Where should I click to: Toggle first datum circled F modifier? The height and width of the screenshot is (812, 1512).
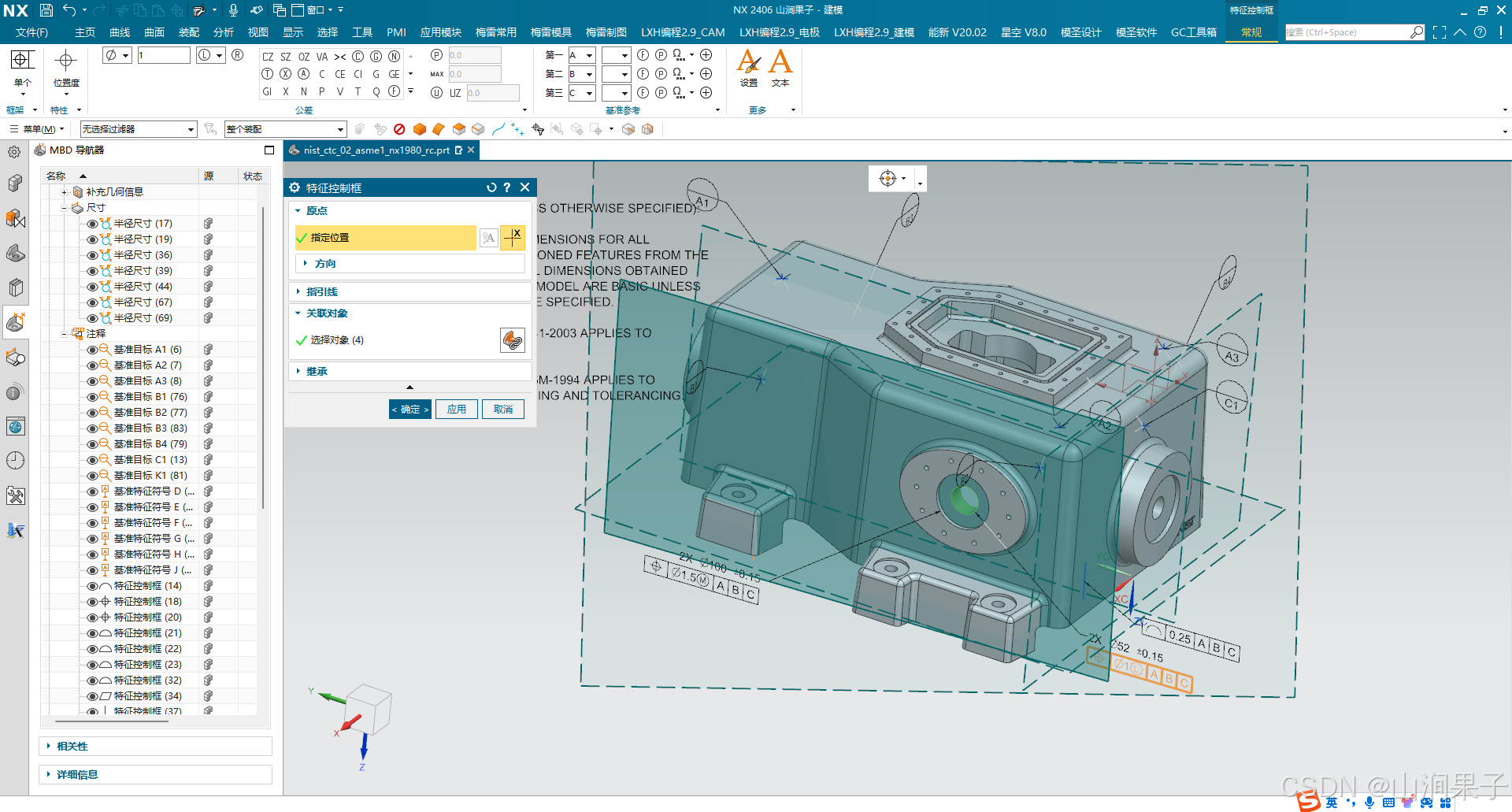643,55
